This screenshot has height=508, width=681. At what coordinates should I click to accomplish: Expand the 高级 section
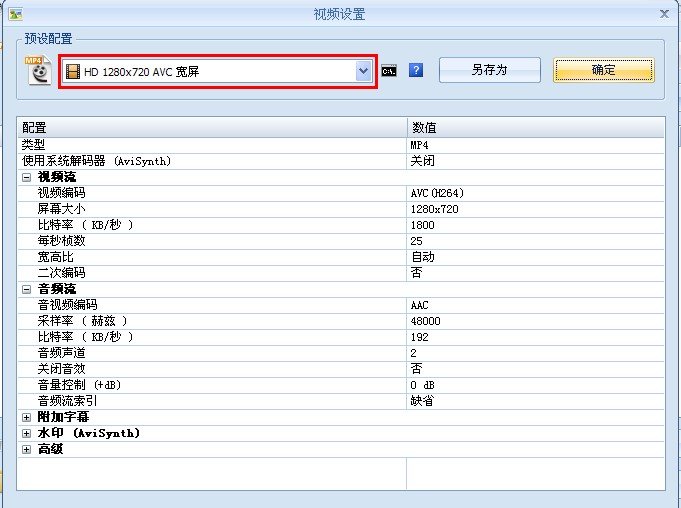point(26,449)
